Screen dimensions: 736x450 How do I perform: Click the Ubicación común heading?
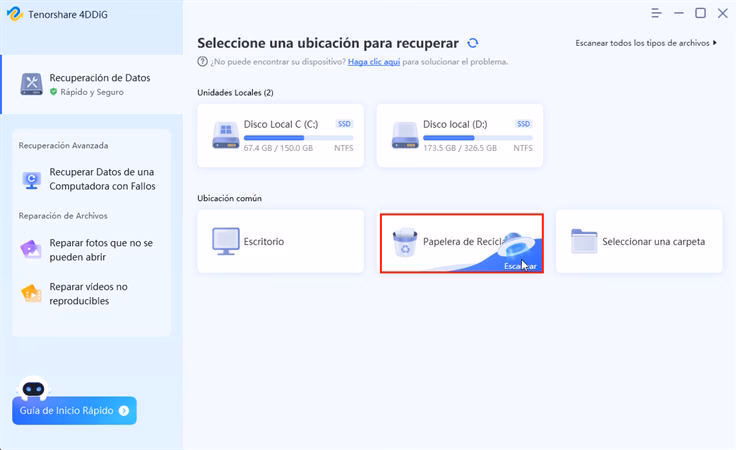click(230, 198)
